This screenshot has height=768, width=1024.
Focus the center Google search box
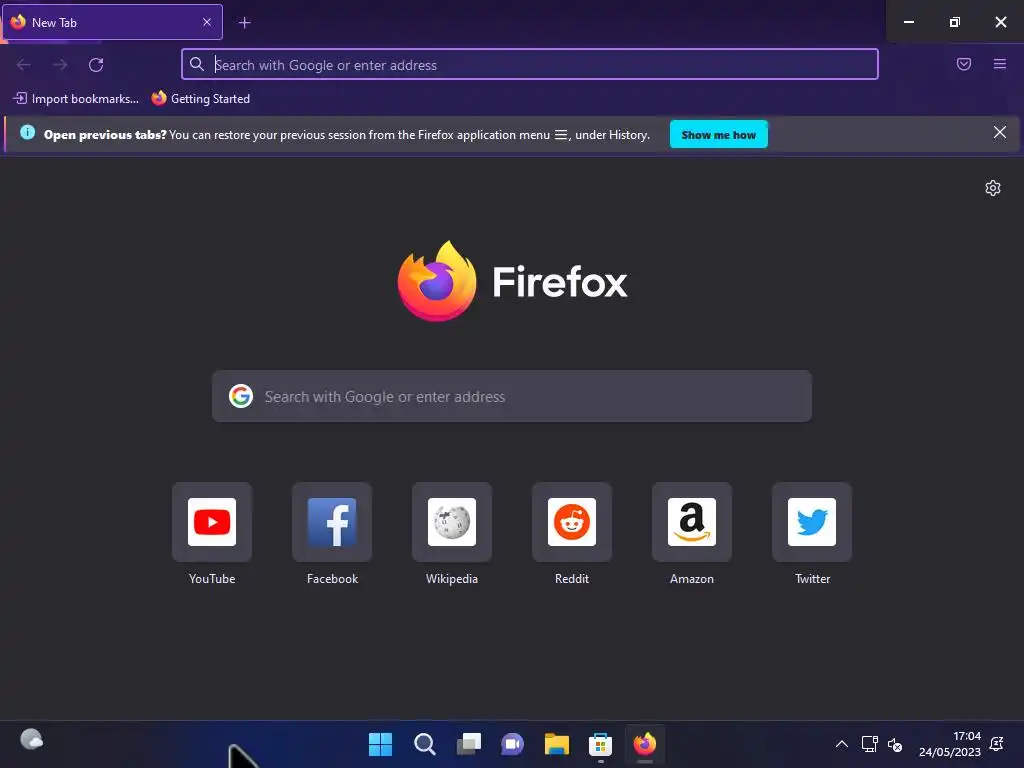pos(512,396)
